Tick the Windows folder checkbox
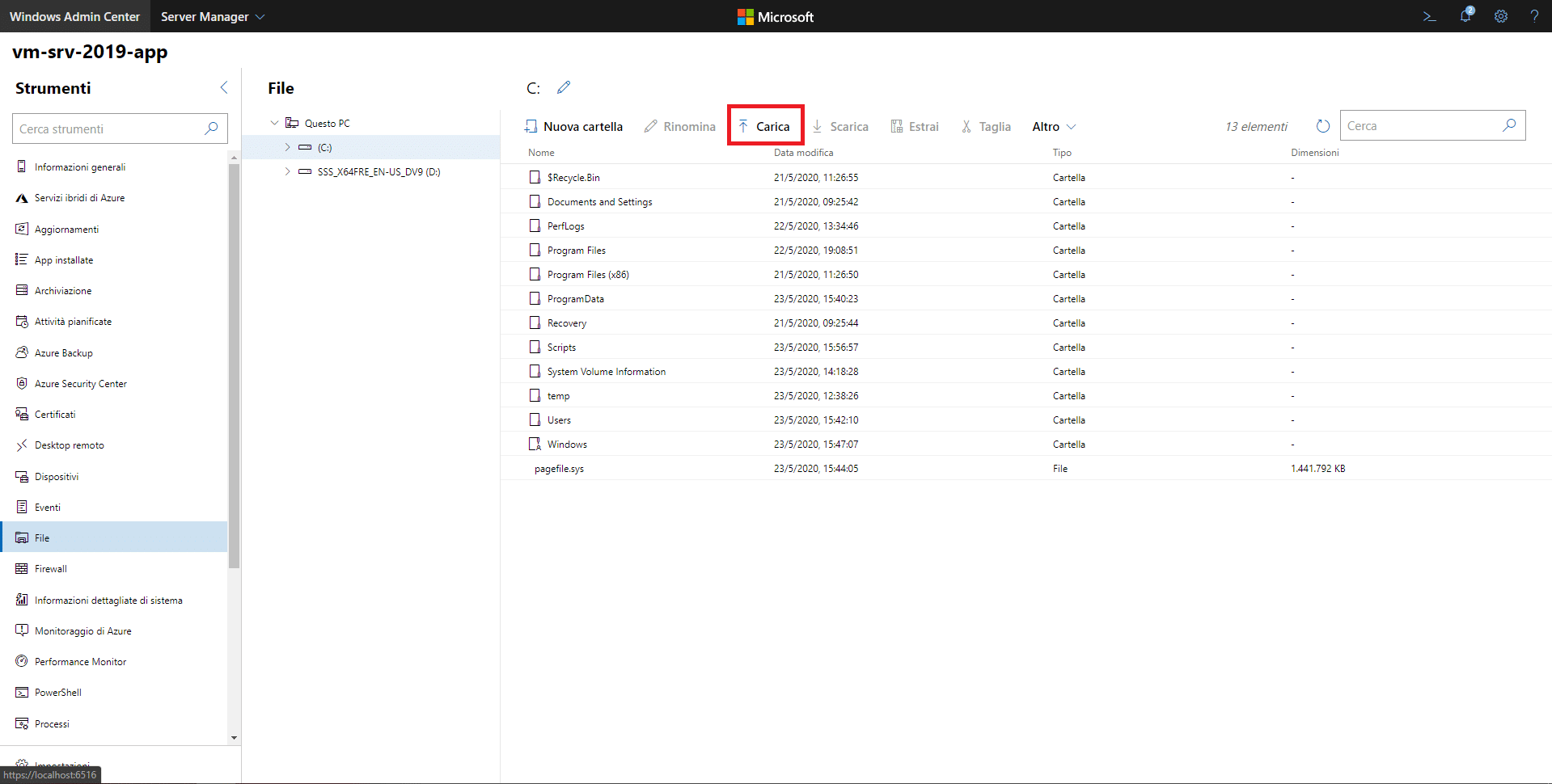The width and height of the screenshot is (1552, 784). tap(535, 444)
